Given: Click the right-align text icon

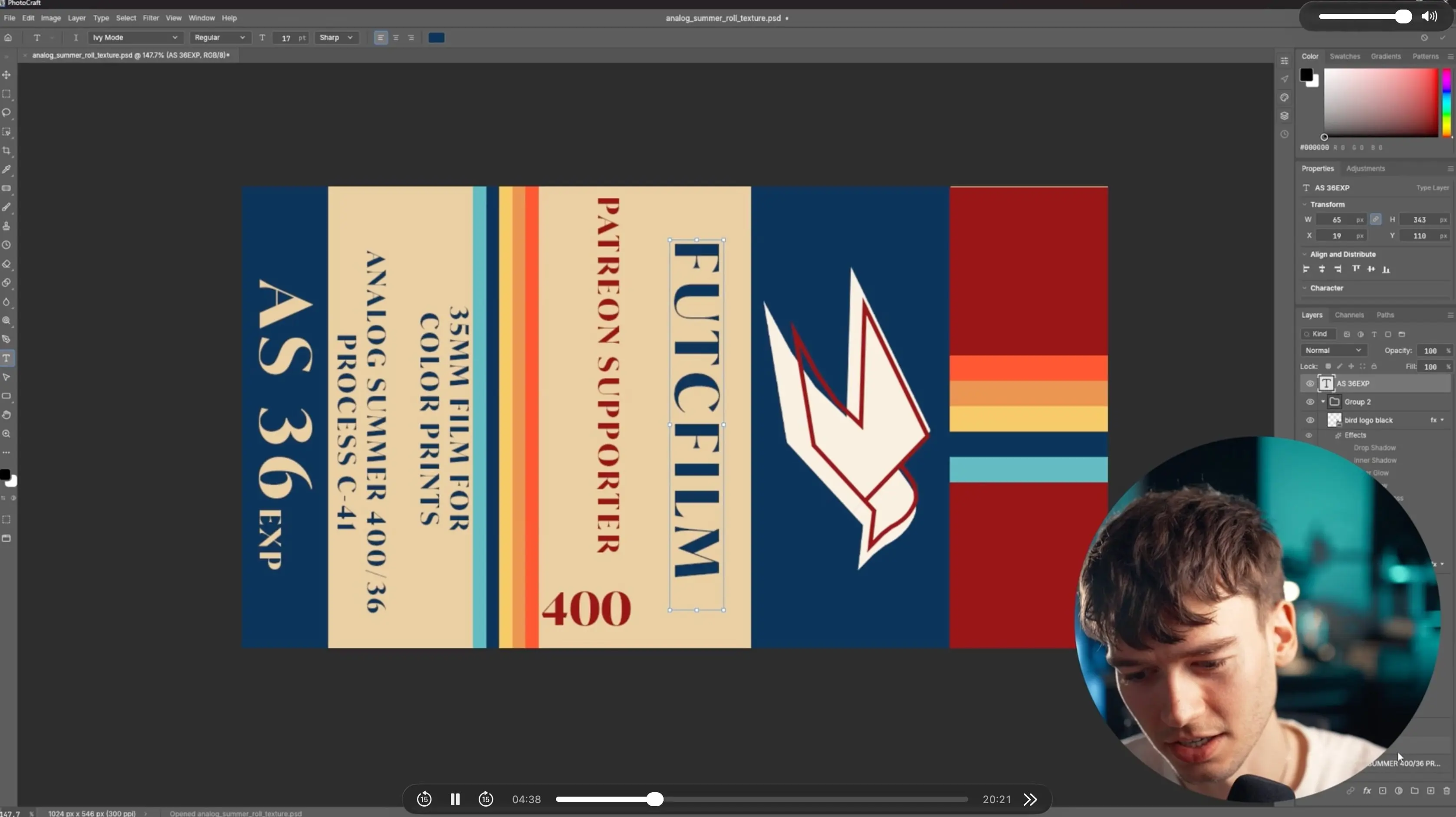Looking at the screenshot, I should coord(411,38).
